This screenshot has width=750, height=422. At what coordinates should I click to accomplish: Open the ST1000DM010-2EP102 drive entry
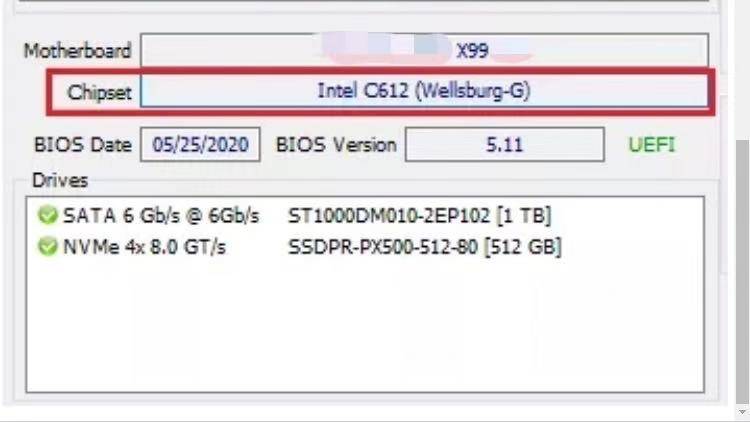click(419, 216)
